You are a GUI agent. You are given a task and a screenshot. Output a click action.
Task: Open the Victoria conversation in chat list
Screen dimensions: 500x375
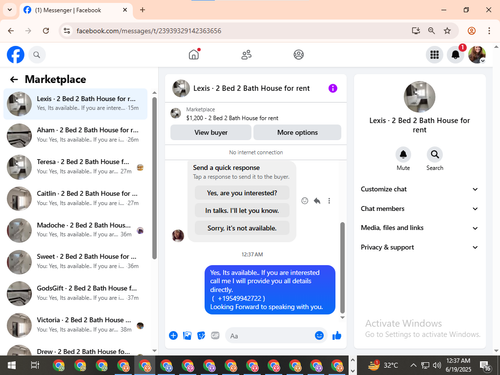click(75, 325)
